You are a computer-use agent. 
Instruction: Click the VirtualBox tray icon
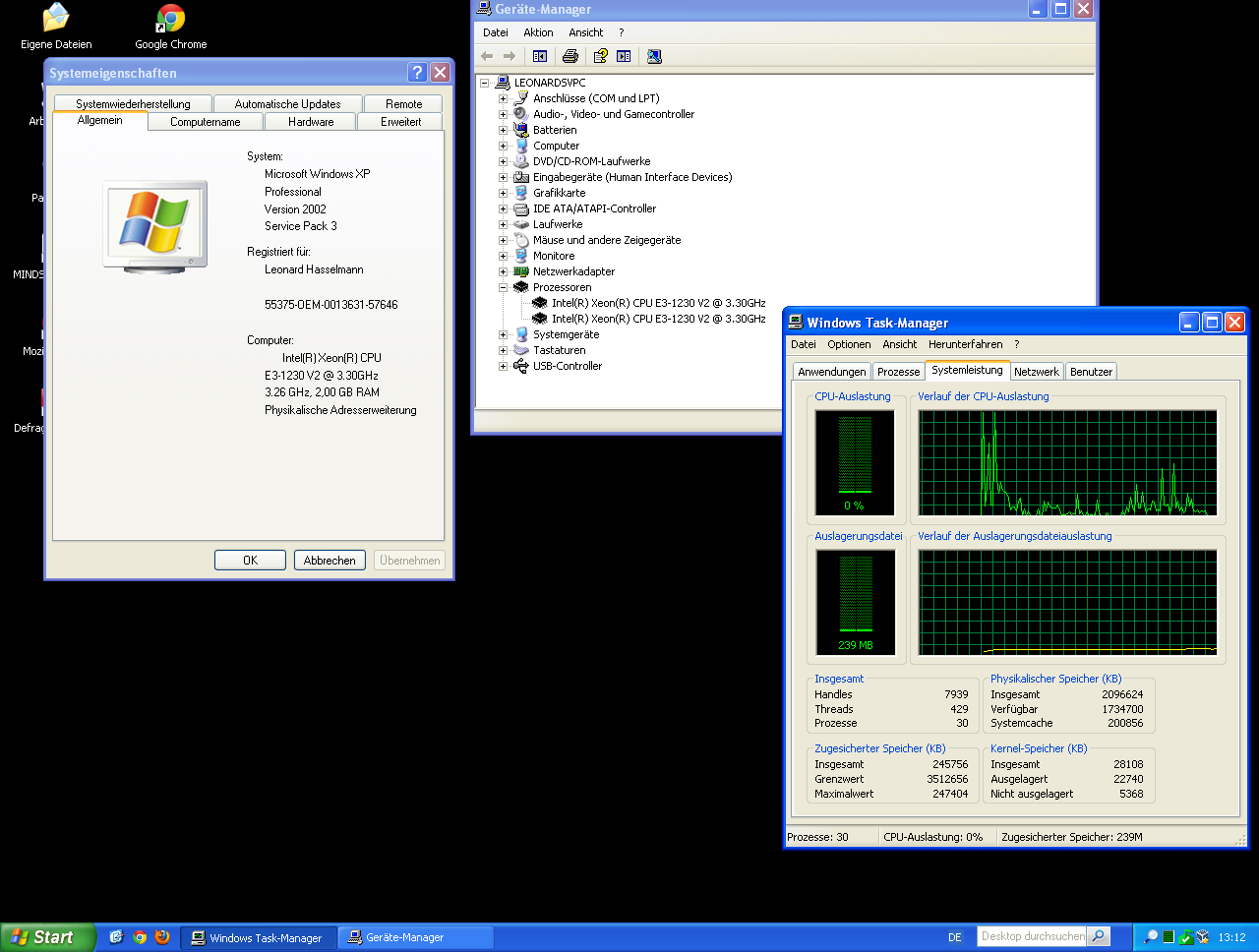click(1203, 937)
